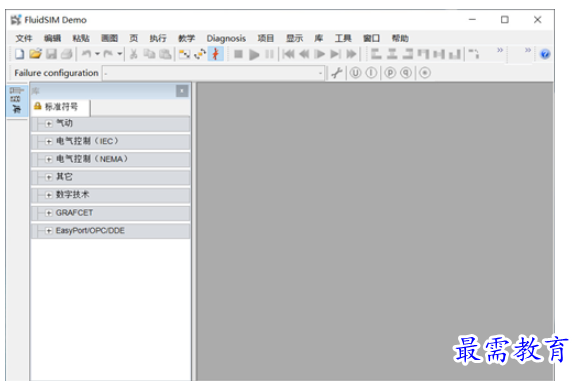Open the 编辑 menu
The width and height of the screenshot is (577, 381).
(x=53, y=38)
